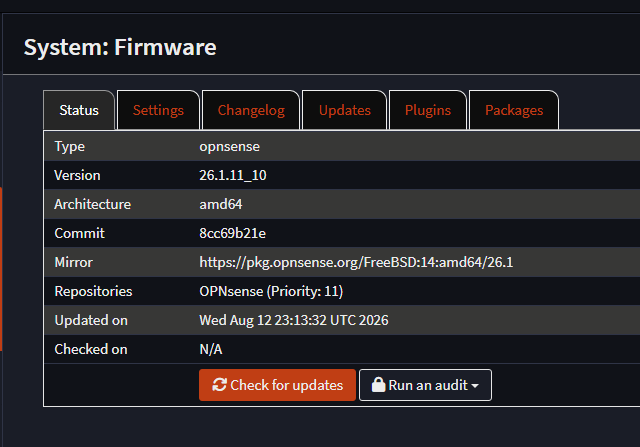Expand the caret next to Run an audit

(x=475, y=386)
